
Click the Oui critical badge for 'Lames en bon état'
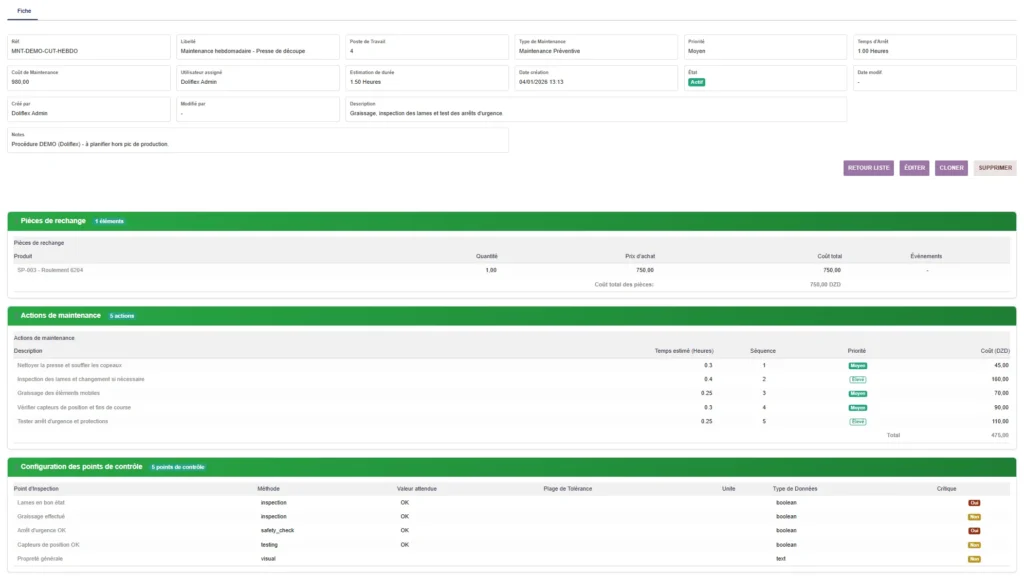(x=973, y=503)
